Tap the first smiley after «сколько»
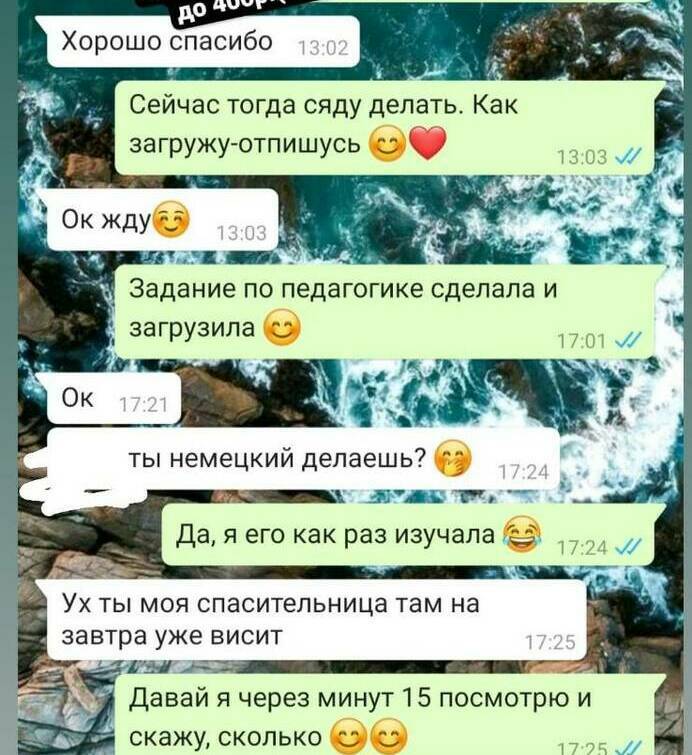The width and height of the screenshot is (692, 755). click(349, 736)
